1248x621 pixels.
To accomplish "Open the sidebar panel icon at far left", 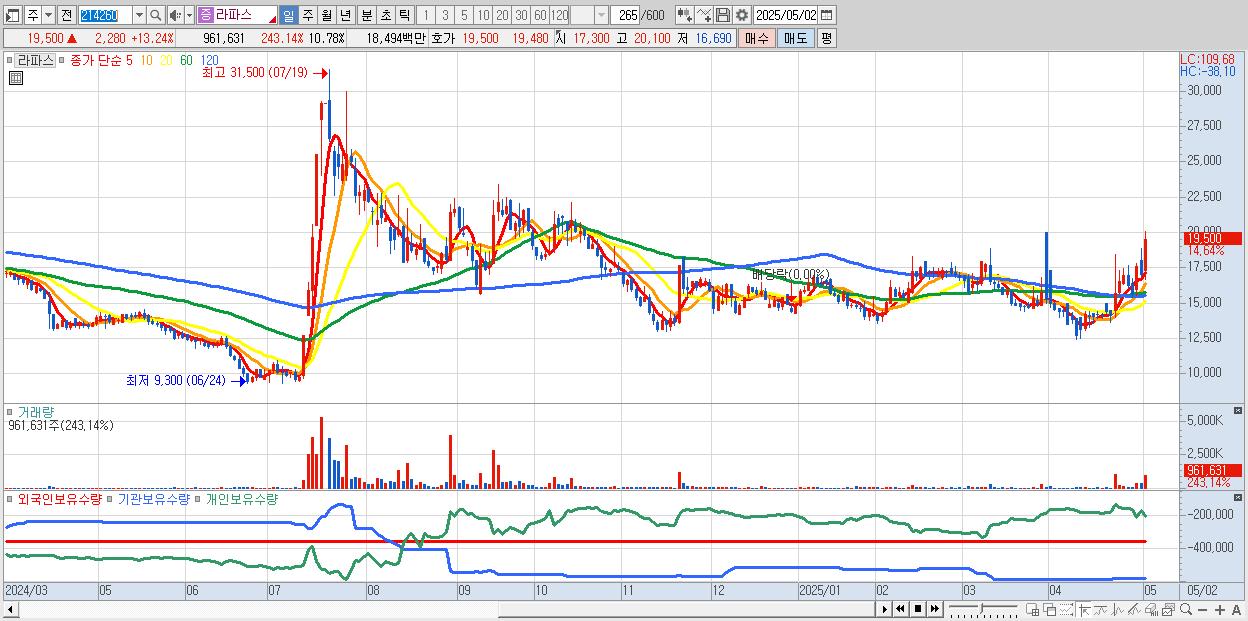I will point(12,15).
